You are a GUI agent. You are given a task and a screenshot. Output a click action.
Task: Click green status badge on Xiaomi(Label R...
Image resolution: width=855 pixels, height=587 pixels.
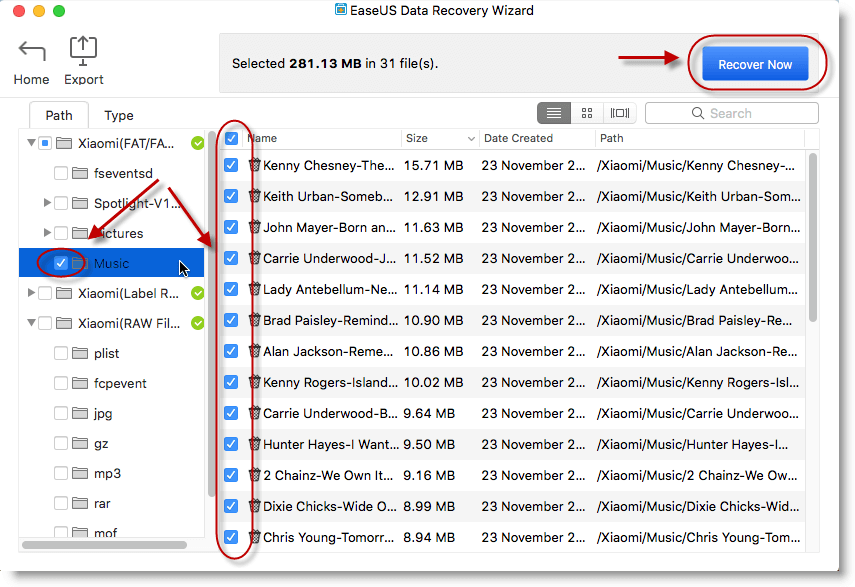click(x=197, y=293)
